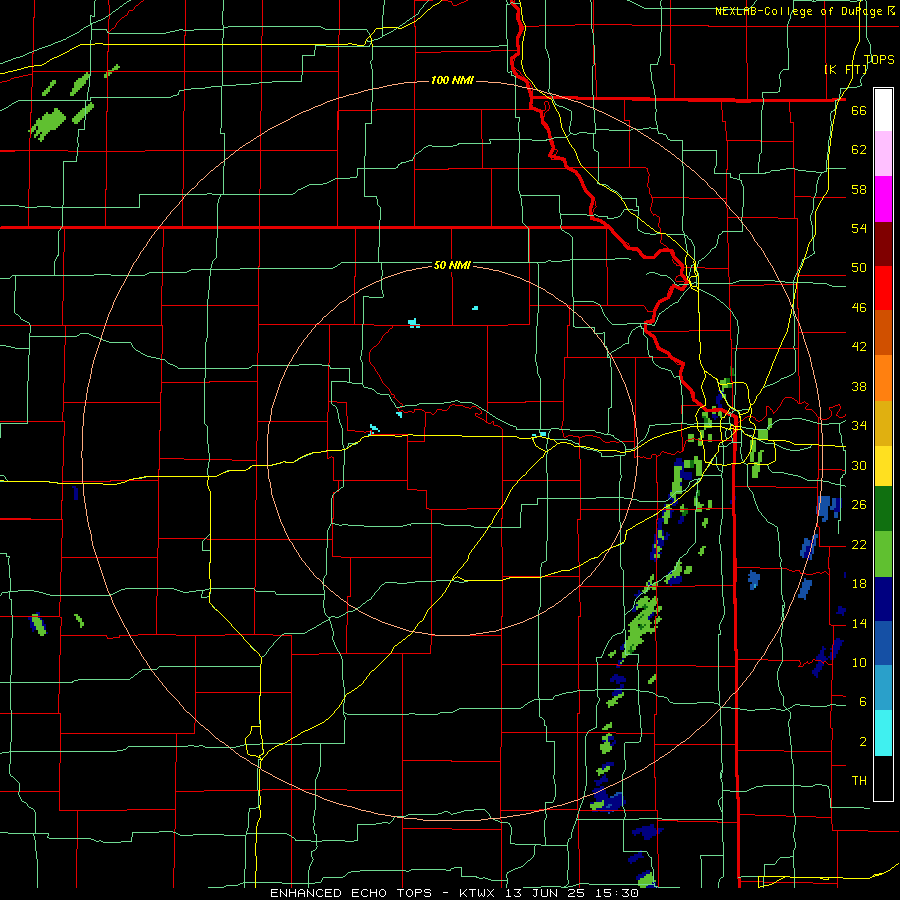Click the "100 NMI" range ring label
The height and width of the screenshot is (900, 900).
(452, 80)
